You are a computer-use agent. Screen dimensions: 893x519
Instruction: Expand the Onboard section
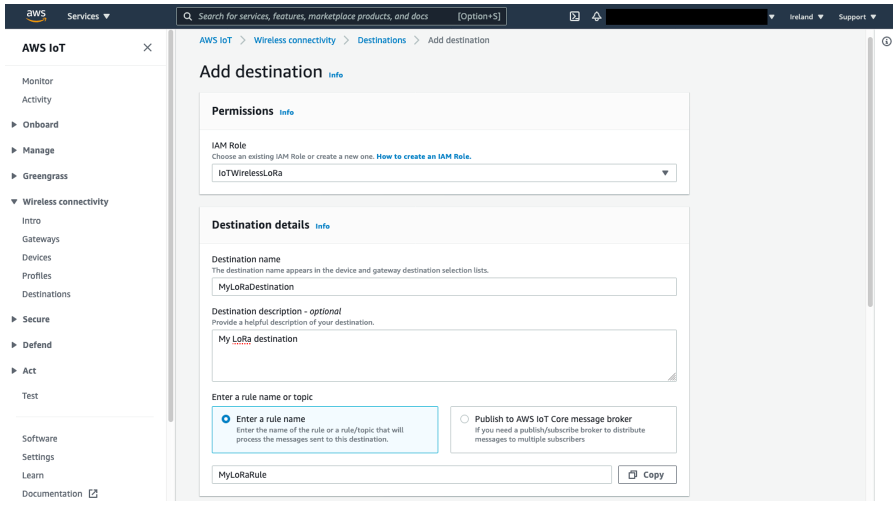(x=14, y=125)
